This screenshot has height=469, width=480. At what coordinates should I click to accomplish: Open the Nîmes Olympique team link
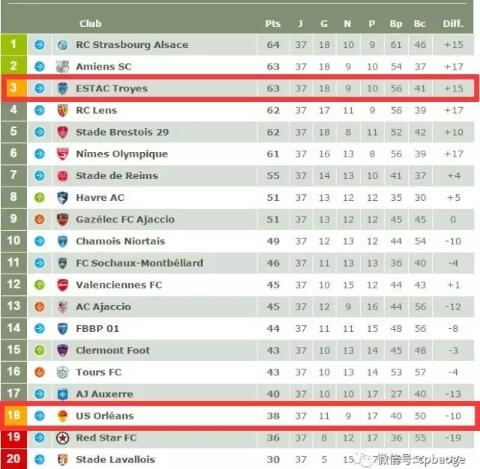pos(122,154)
